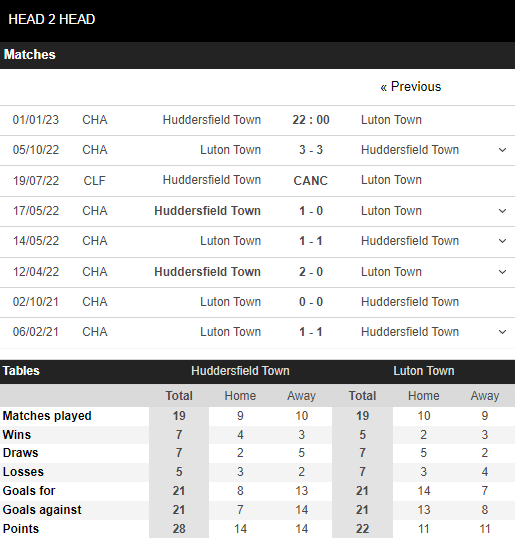This screenshot has height=555, width=515.
Task: Open Huddersfield Town team link in 01/01/23 row
Action: pyautogui.click(x=212, y=120)
